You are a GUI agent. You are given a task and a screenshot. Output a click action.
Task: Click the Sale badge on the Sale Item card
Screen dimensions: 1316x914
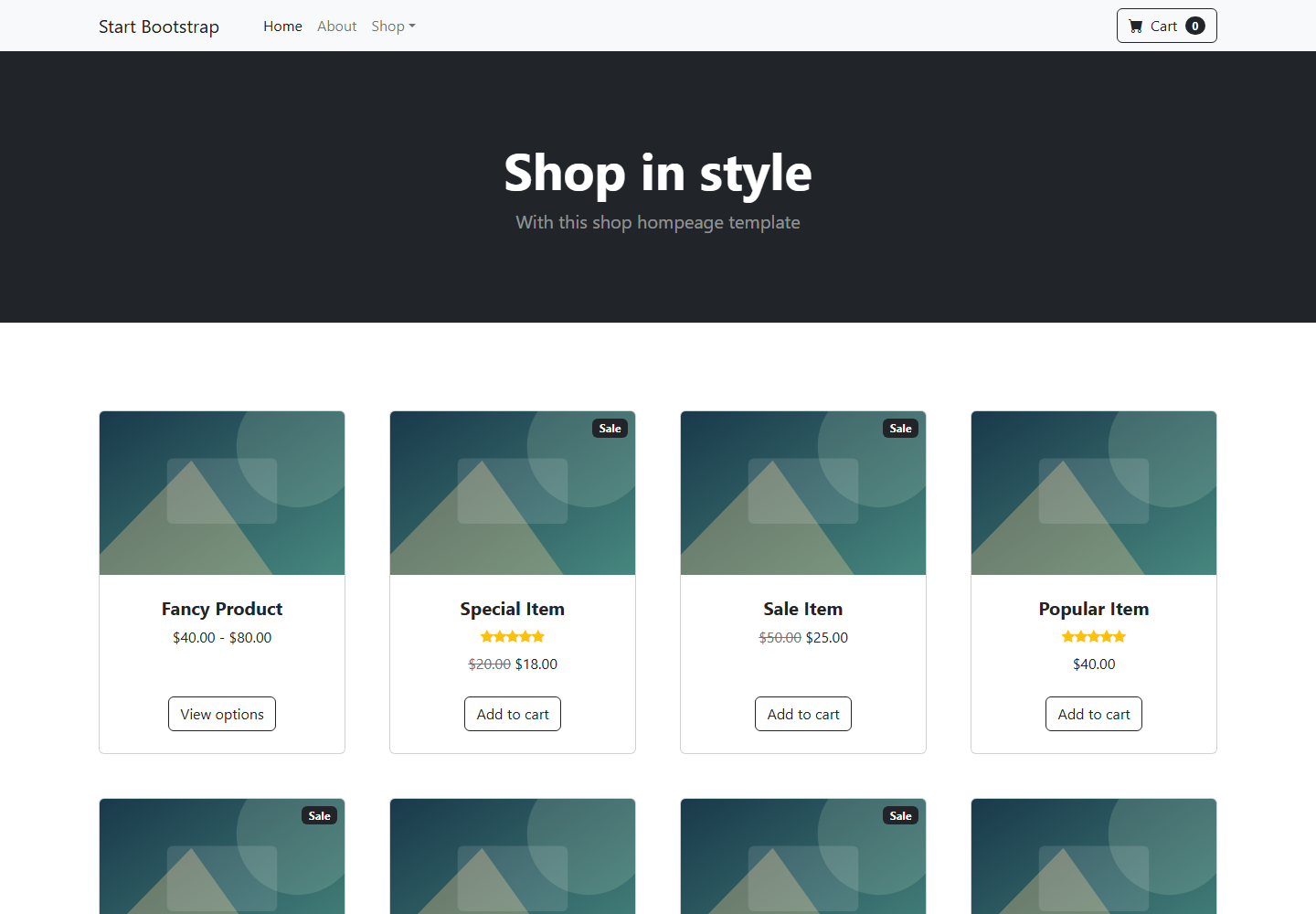900,428
